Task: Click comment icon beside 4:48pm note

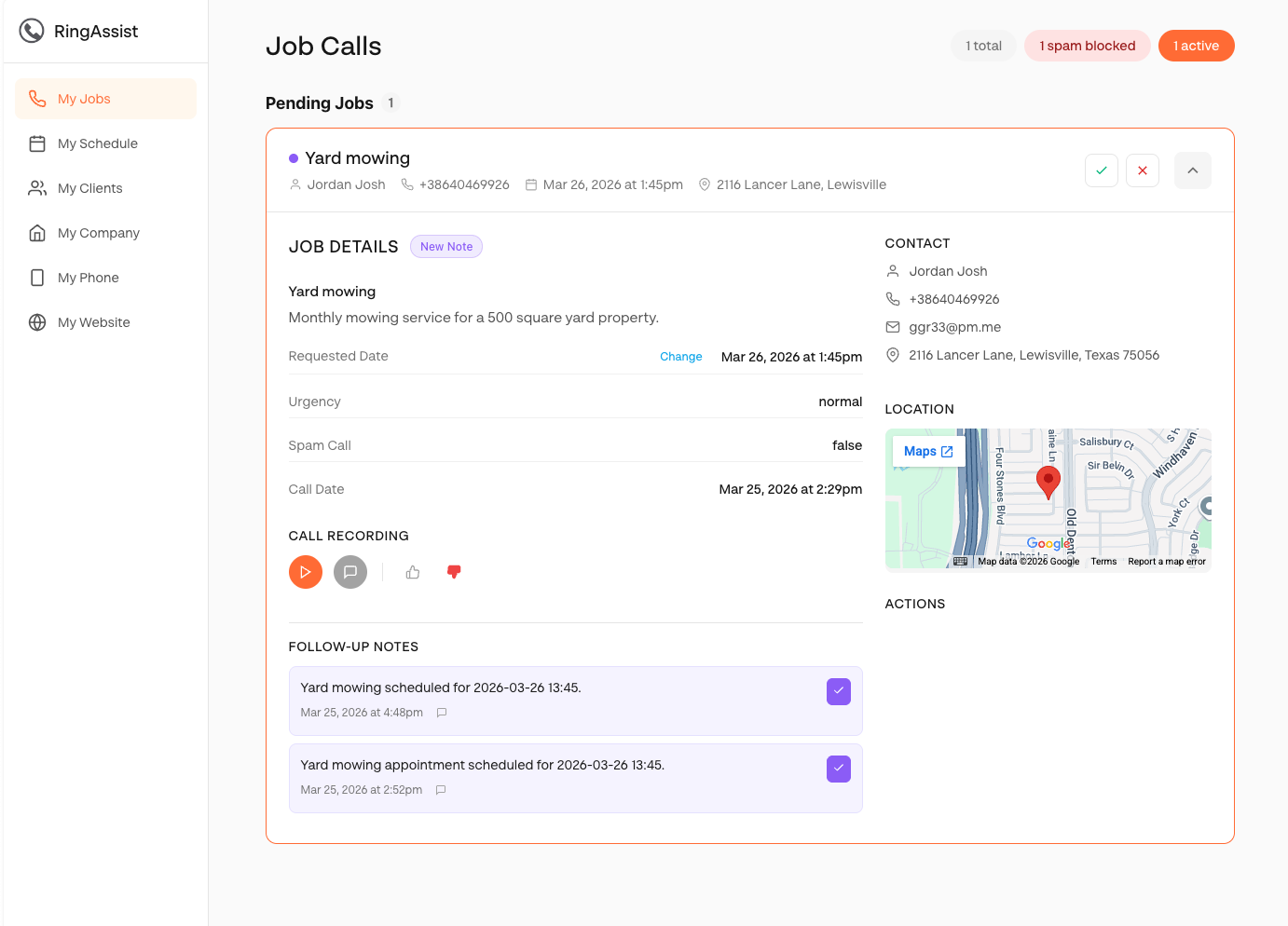Action: [442, 713]
